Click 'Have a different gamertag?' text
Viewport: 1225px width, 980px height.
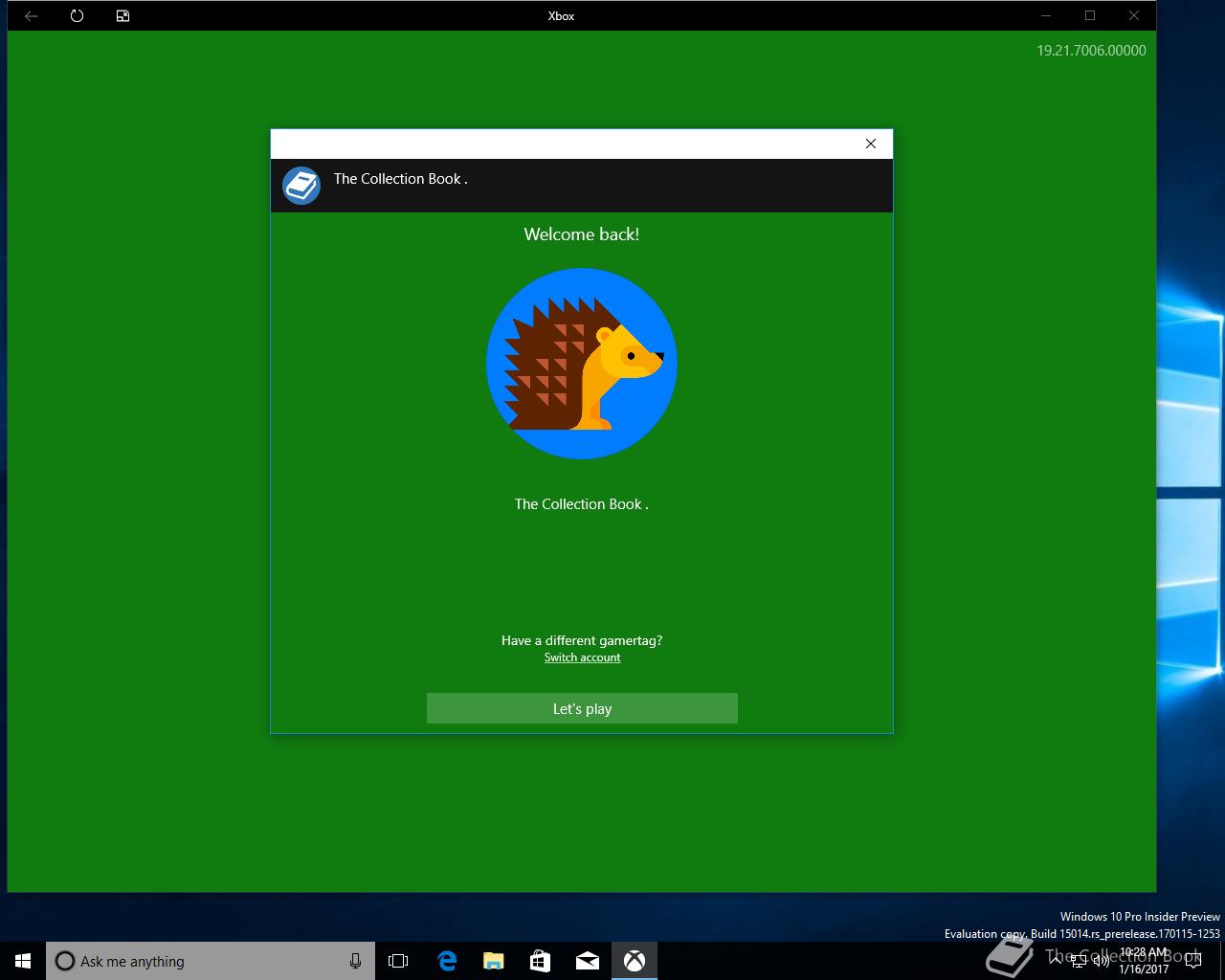[582, 640]
